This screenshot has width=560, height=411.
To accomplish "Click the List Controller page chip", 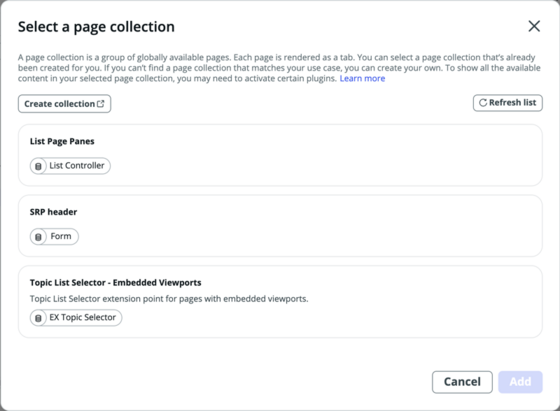I will pos(70,166).
